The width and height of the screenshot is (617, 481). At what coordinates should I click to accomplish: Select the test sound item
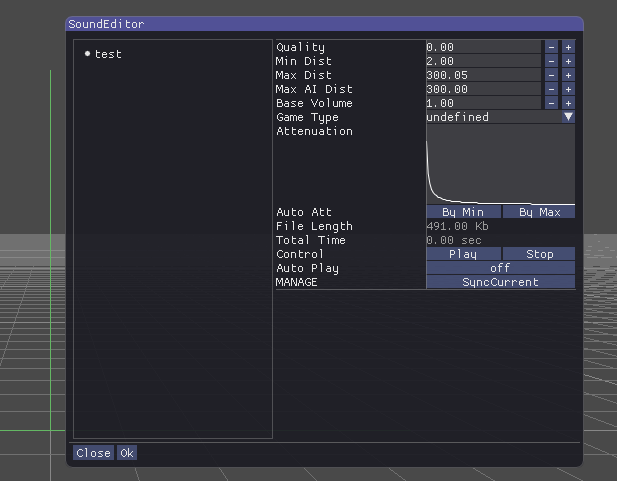click(108, 54)
